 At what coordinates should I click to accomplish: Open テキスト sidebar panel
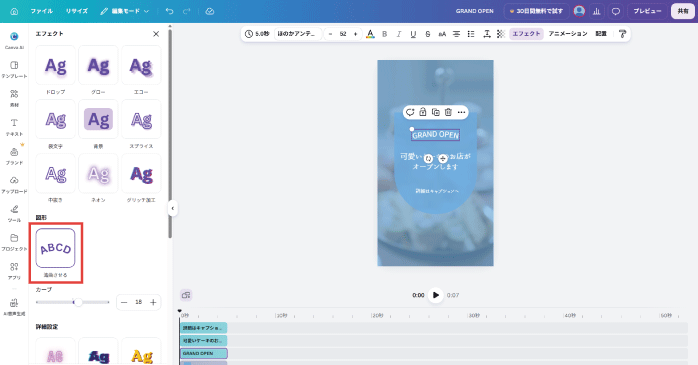[14, 127]
